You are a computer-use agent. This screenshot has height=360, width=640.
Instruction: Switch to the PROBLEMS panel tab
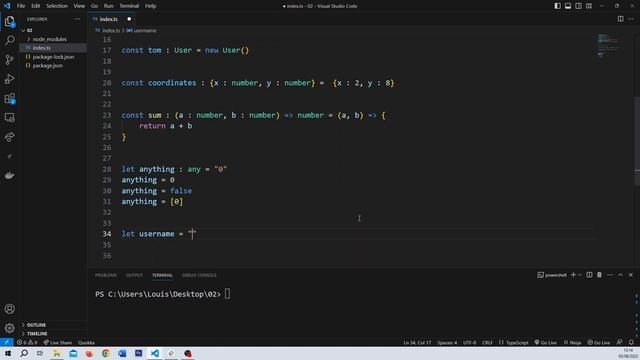pyautogui.click(x=106, y=275)
